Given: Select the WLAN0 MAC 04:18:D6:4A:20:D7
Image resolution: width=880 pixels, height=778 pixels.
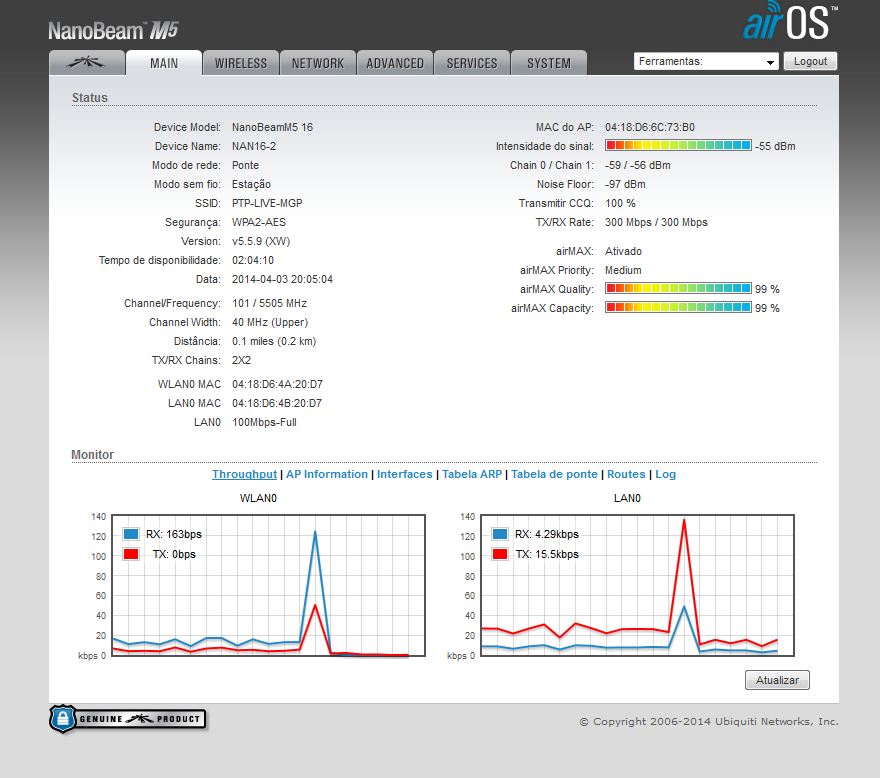Looking at the screenshot, I should pos(277,385).
